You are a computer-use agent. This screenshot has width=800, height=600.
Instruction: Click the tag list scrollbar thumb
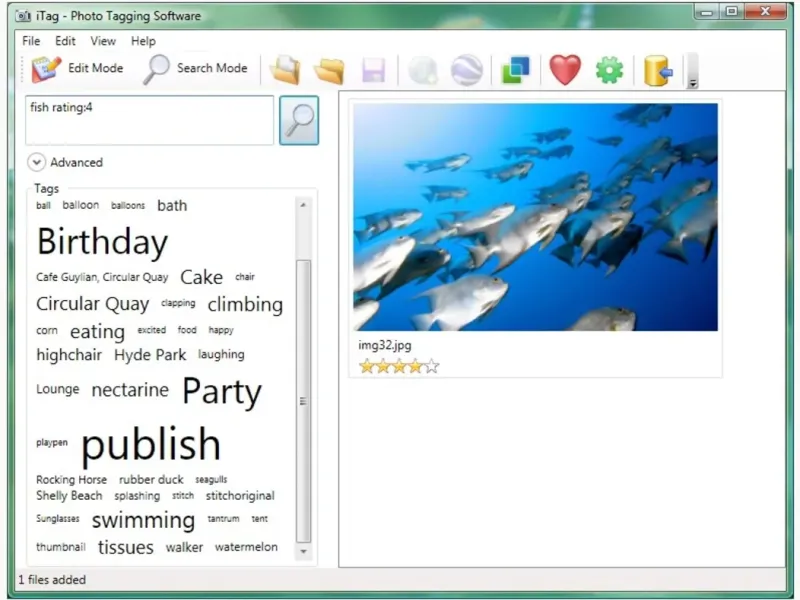(x=304, y=401)
